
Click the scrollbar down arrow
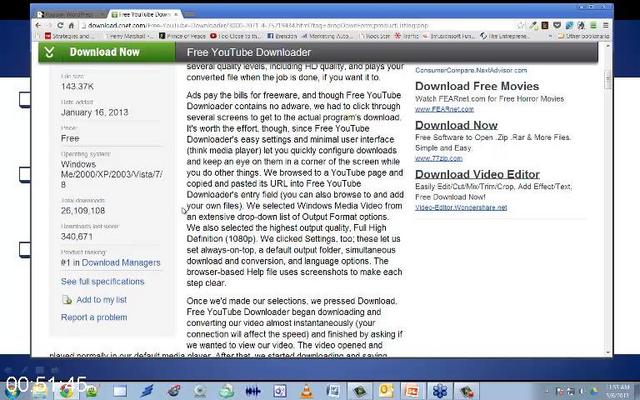(608, 352)
